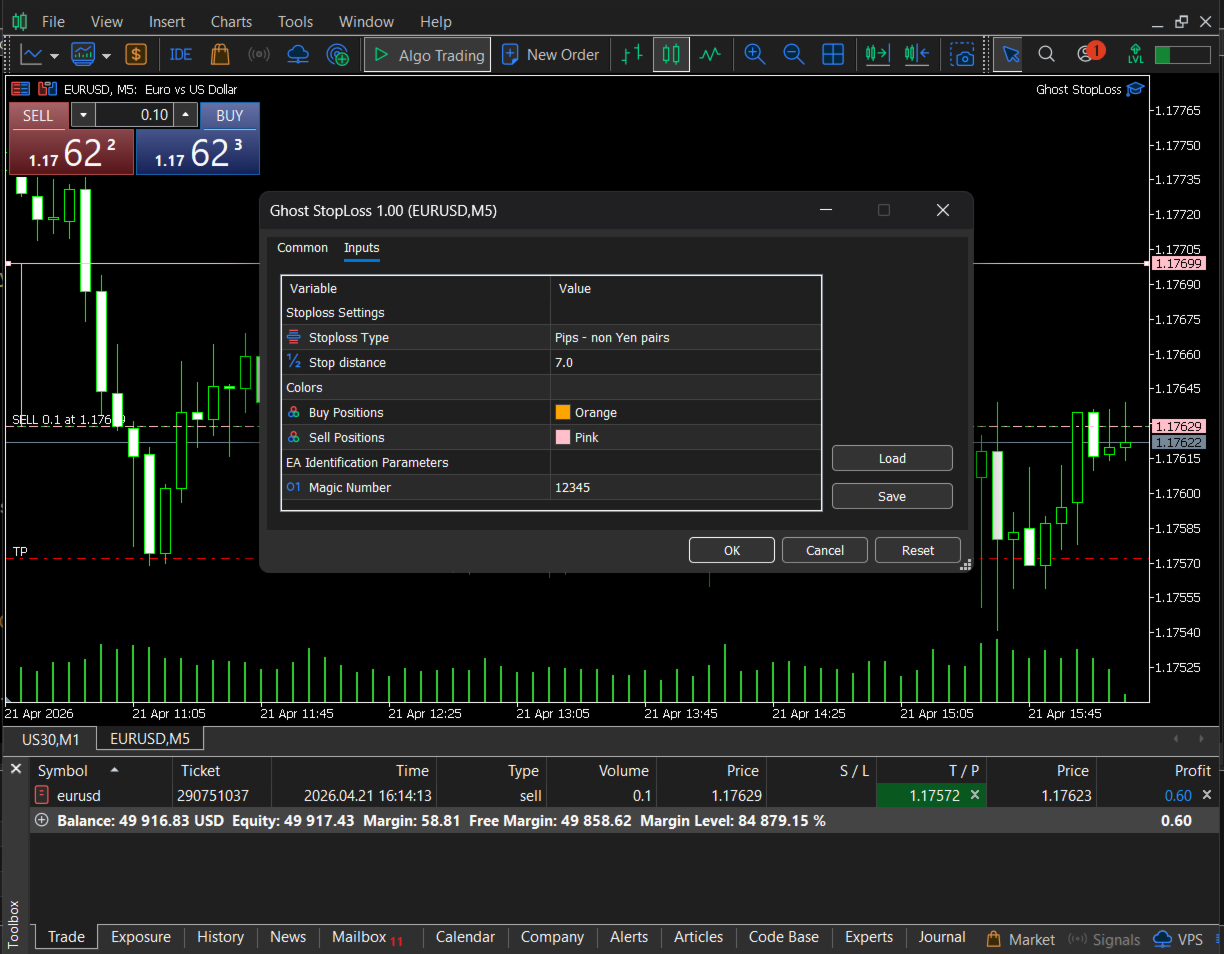This screenshot has height=954, width=1224.
Task: Switch to the Common tab
Action: [x=302, y=248]
